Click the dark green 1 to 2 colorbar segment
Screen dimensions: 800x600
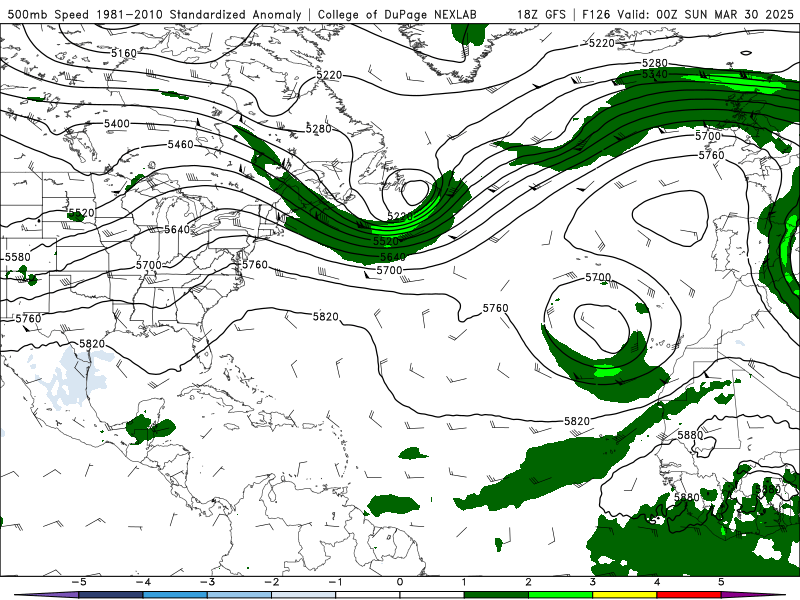click(x=496, y=595)
